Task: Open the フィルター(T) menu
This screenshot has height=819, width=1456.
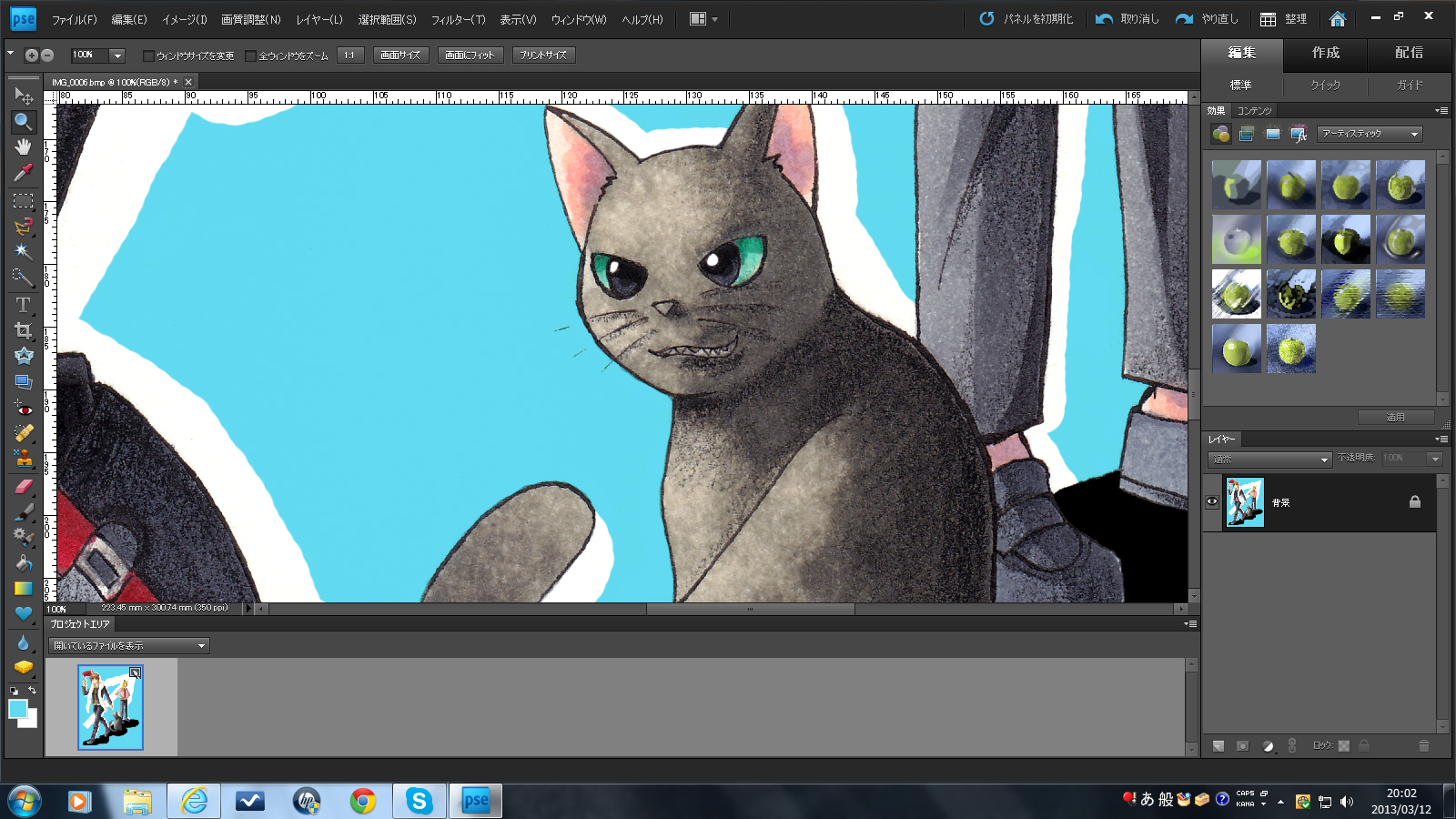Action: [458, 19]
